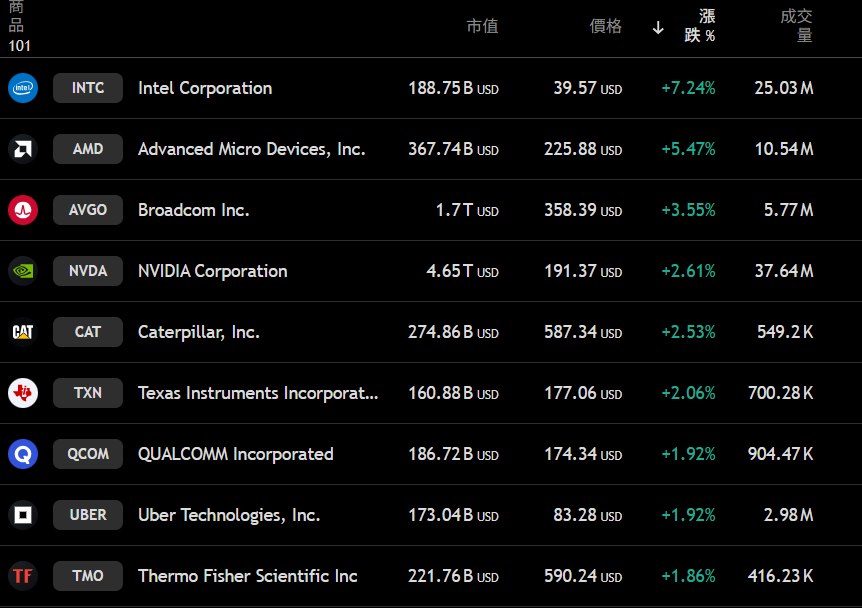This screenshot has height=608, width=862.
Task: Click the Intel logo icon
Action: click(22, 88)
